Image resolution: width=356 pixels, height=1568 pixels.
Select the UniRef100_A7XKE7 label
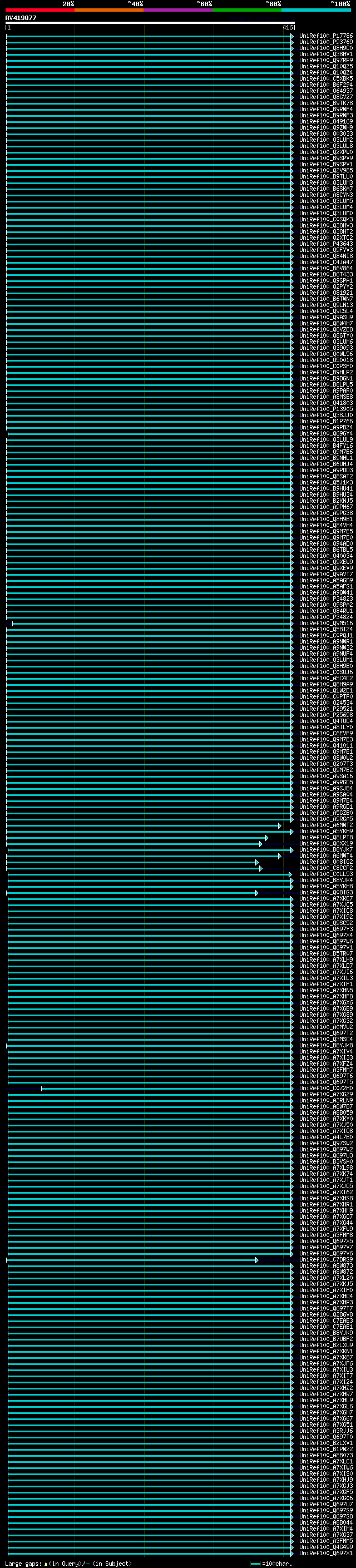point(326,898)
